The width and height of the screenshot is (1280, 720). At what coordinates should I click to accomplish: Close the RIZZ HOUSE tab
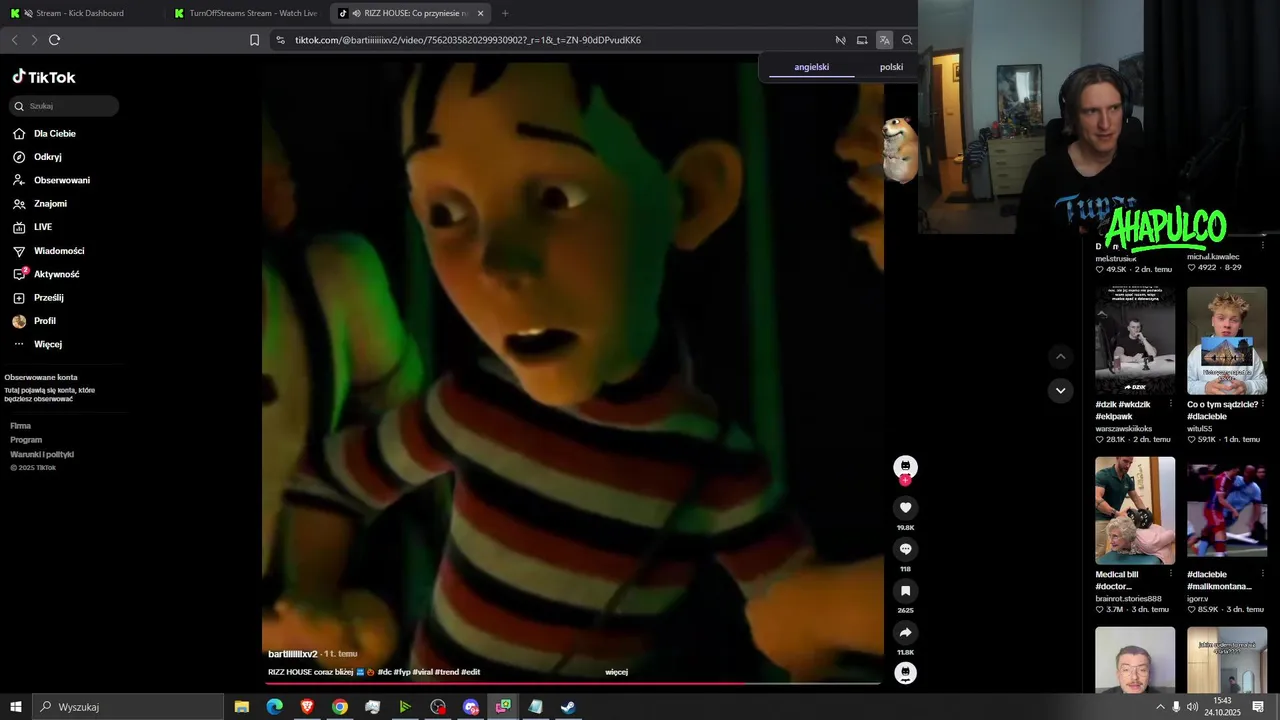(x=481, y=13)
